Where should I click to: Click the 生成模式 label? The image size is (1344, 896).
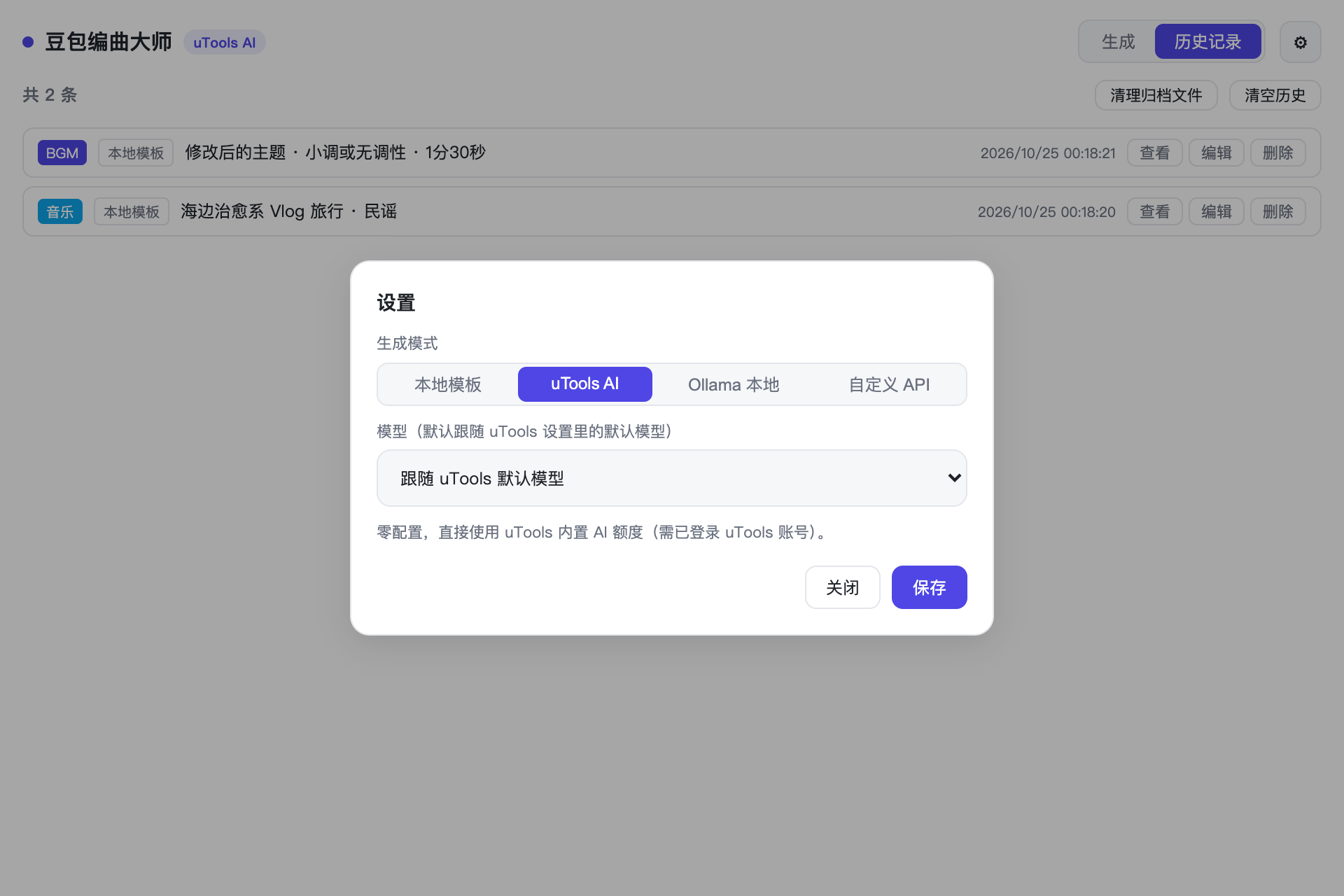pos(407,343)
